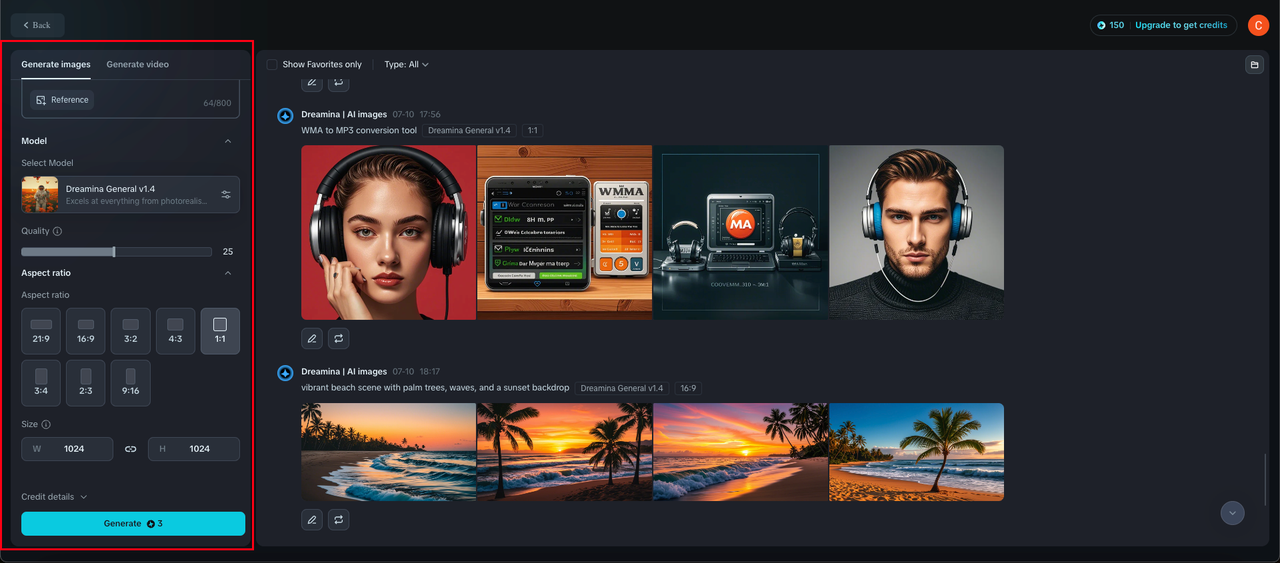1280x563 pixels.
Task: Open the MA laptop with headphones image
Action: (741, 232)
